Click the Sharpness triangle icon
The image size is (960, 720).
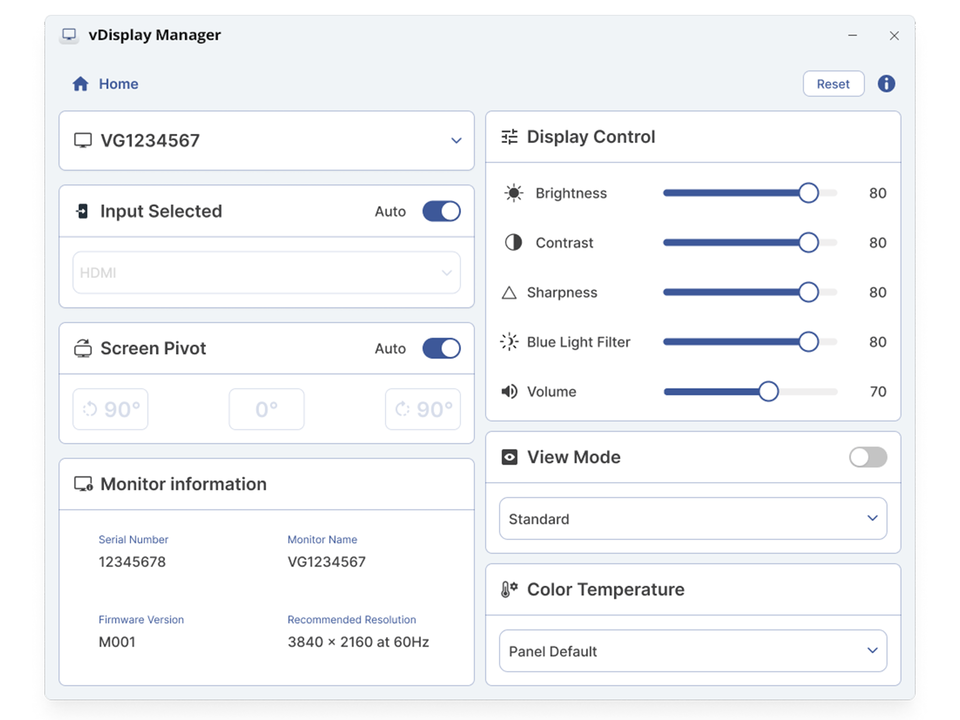tap(513, 292)
